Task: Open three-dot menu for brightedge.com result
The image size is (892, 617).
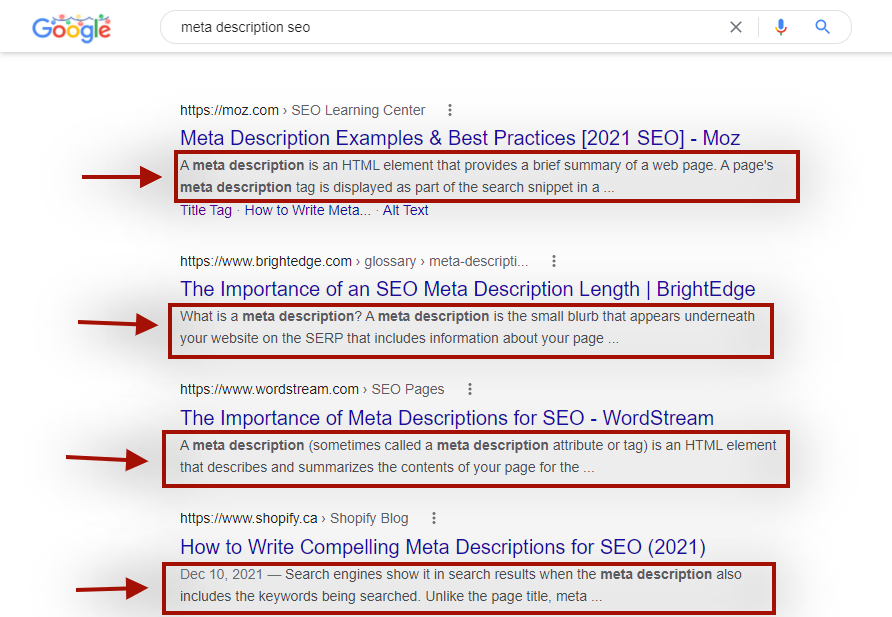Action: [x=554, y=261]
